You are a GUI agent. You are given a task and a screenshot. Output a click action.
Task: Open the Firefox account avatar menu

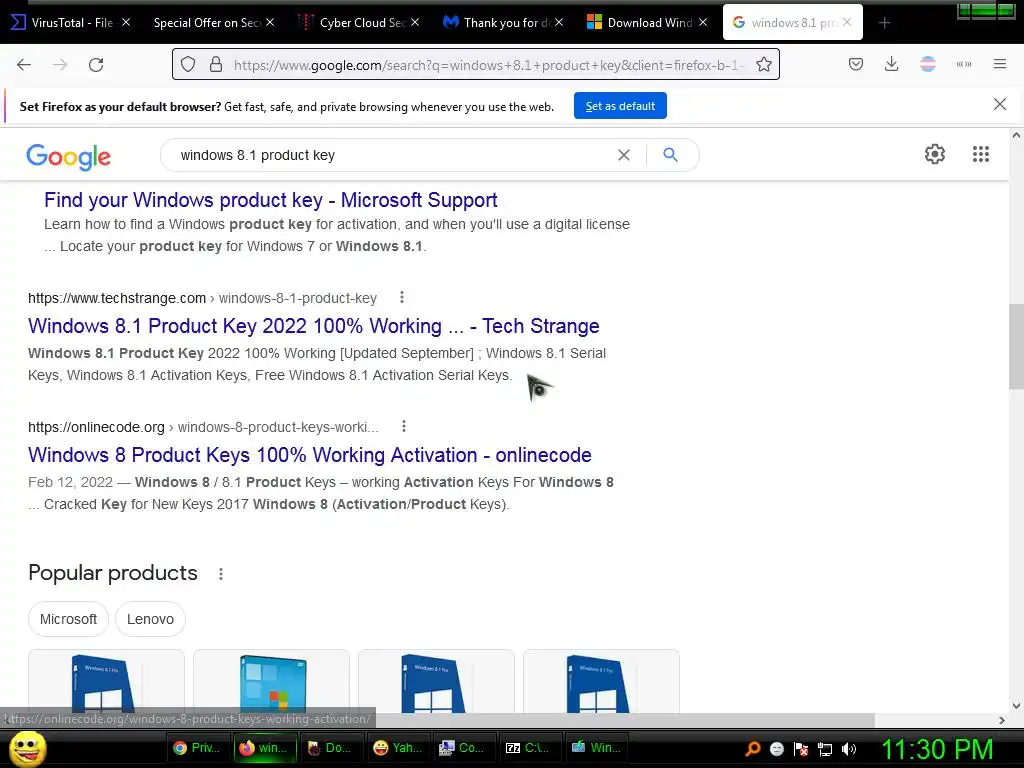928,64
